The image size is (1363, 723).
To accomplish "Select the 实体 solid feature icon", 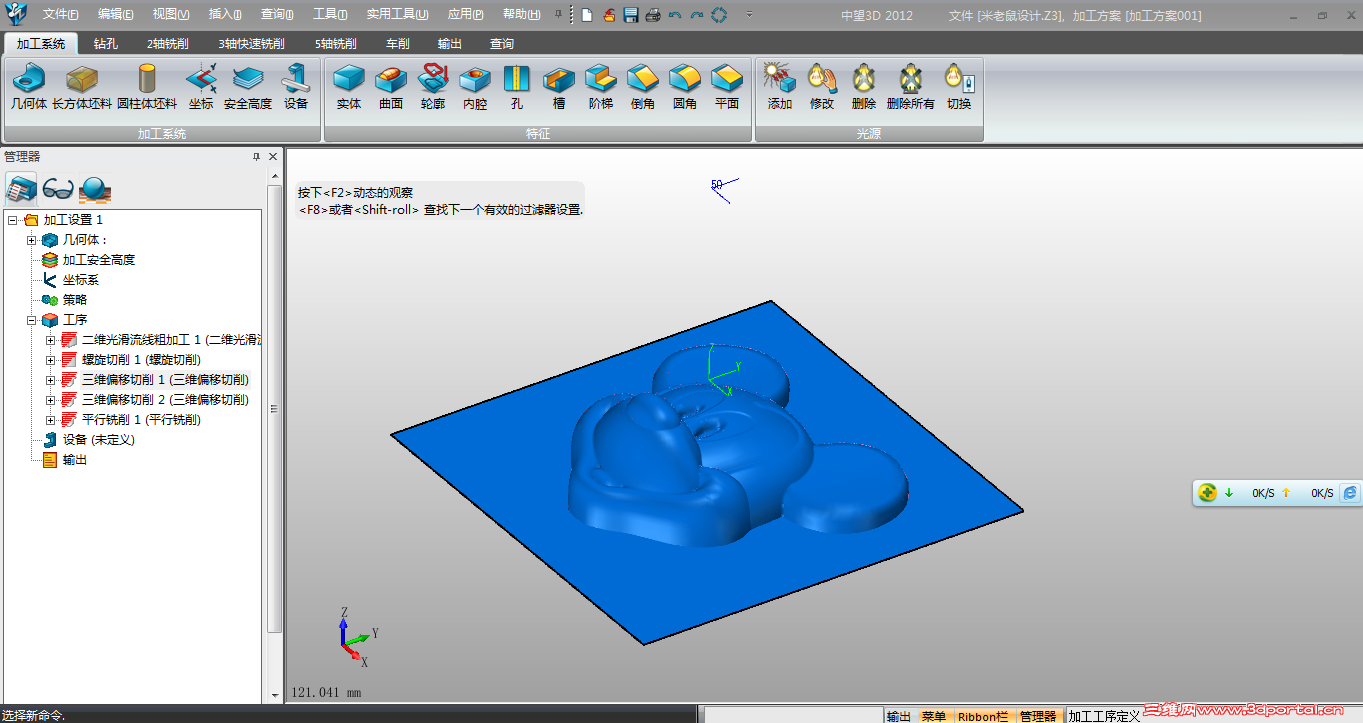I will point(349,87).
